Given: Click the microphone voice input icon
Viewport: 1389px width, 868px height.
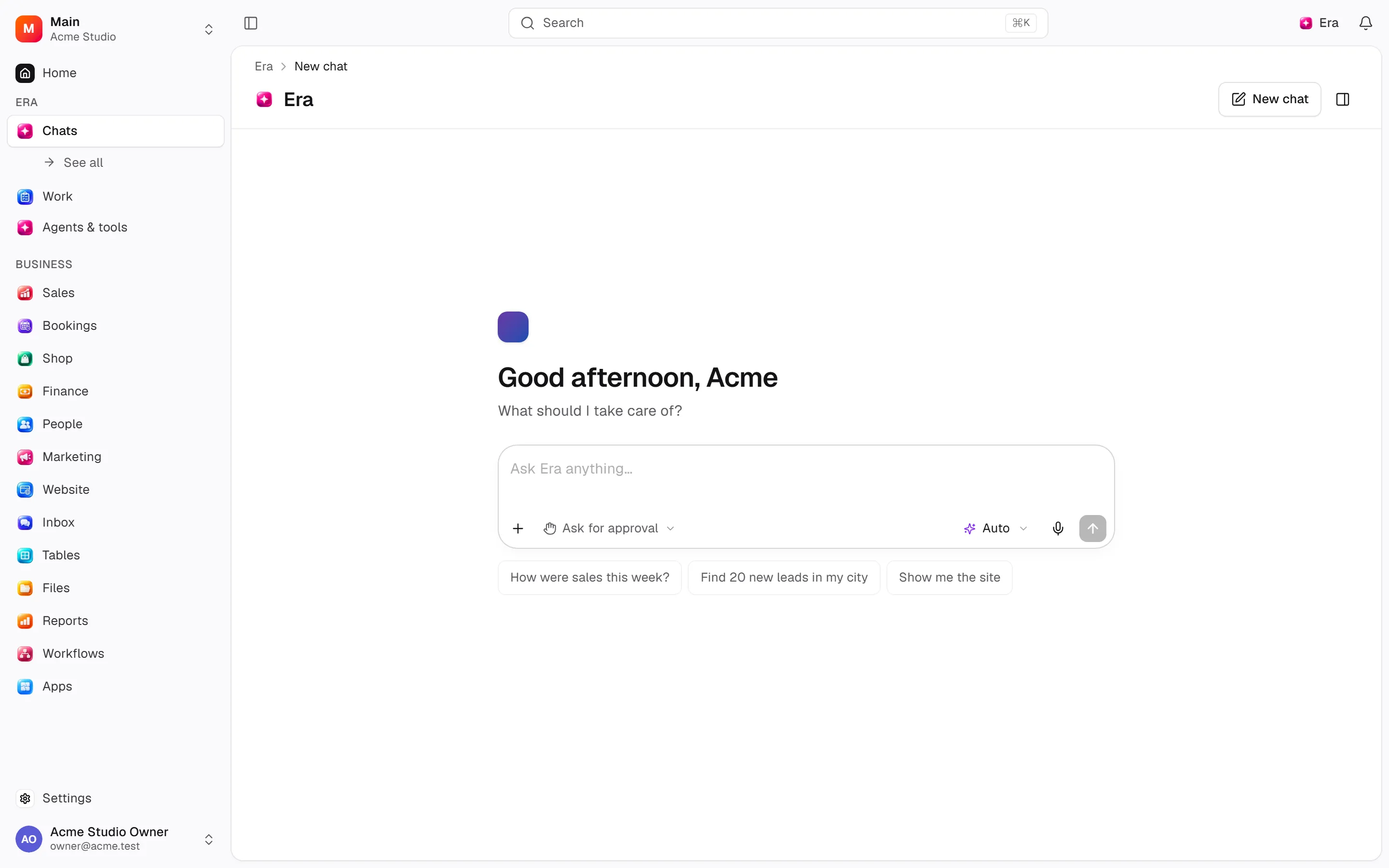Looking at the screenshot, I should pos(1058,528).
